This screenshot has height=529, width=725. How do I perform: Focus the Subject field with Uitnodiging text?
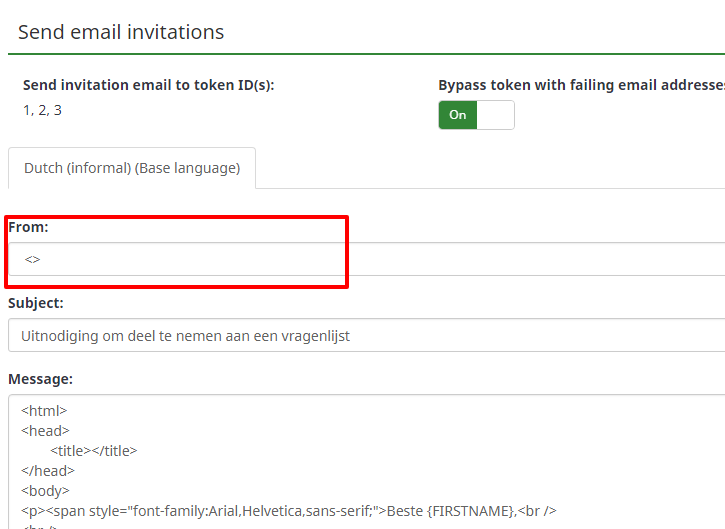[370, 336]
